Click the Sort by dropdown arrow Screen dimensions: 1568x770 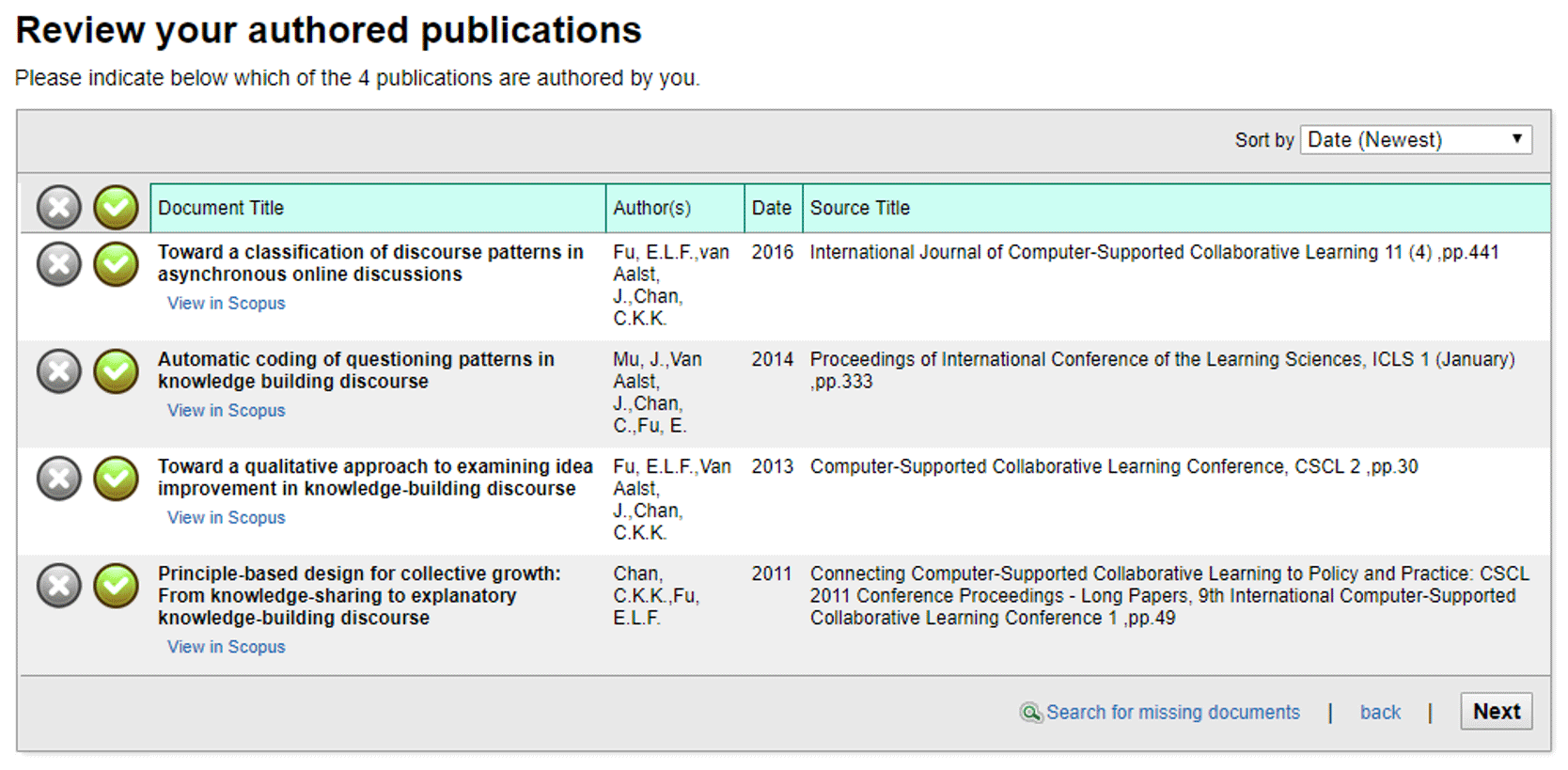pos(1516,139)
